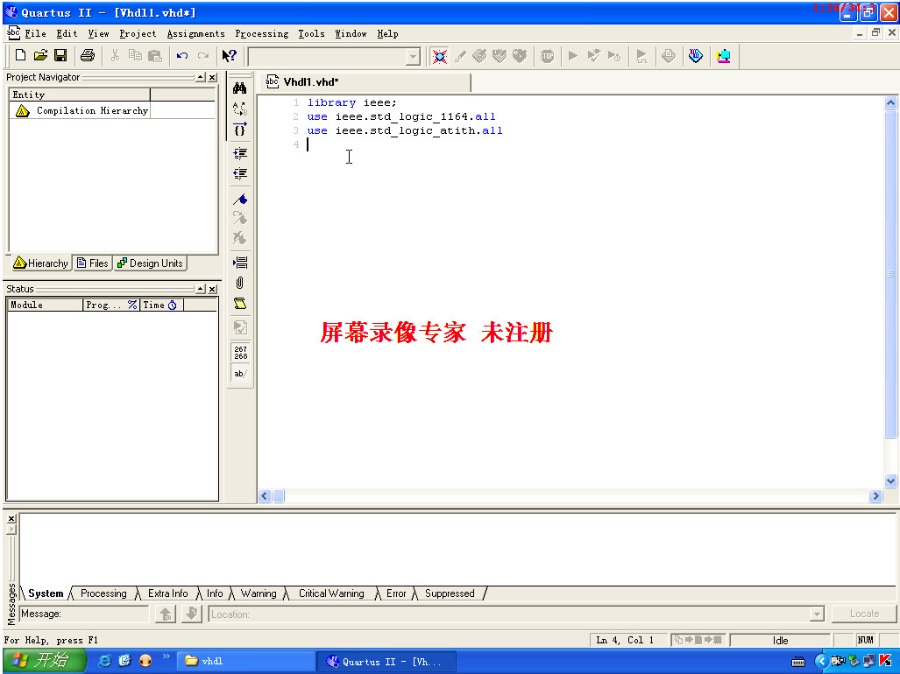This screenshot has height=674, width=900.
Task: Select the Compilation Hierarchy entry
Action: (x=92, y=110)
